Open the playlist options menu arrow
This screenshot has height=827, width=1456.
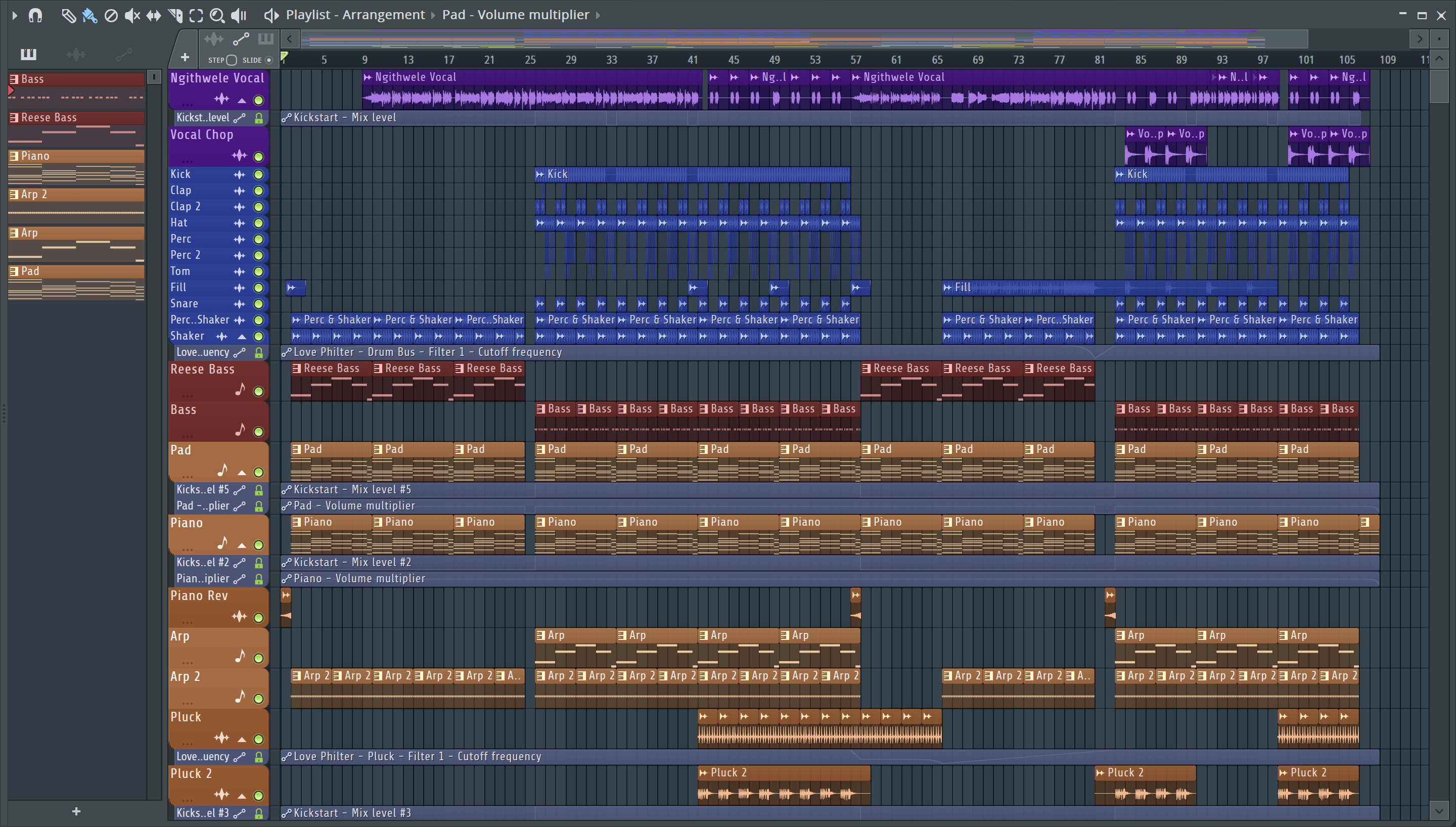coord(15,15)
